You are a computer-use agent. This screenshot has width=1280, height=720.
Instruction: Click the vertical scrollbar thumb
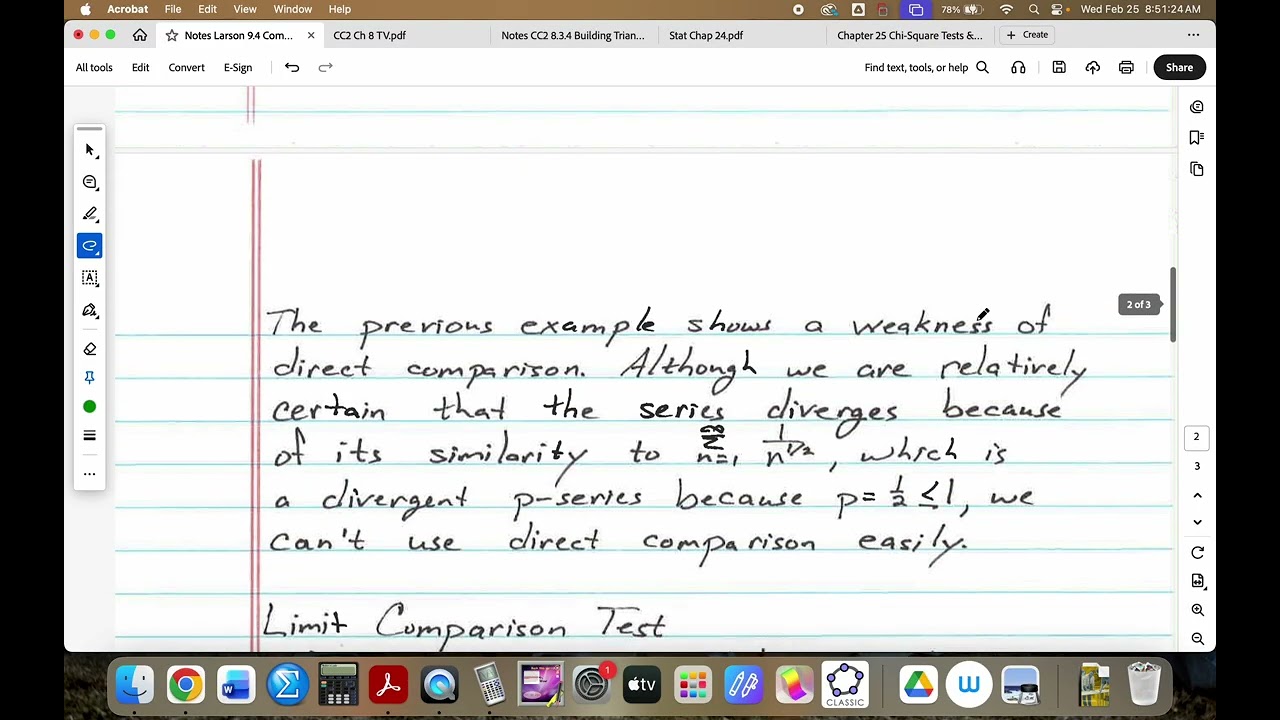click(x=1173, y=304)
